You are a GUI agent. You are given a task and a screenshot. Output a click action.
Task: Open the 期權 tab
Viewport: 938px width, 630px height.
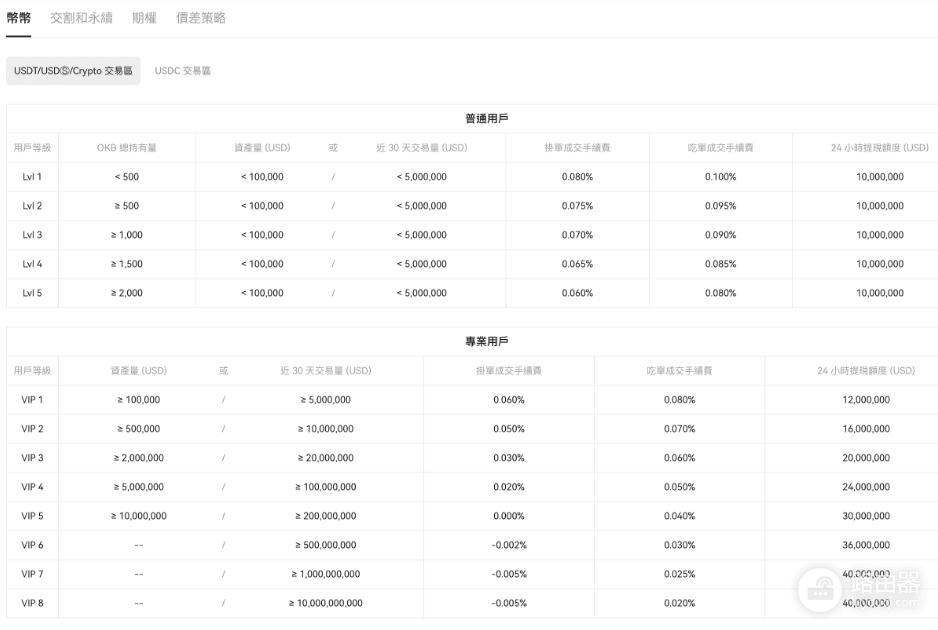(x=144, y=18)
